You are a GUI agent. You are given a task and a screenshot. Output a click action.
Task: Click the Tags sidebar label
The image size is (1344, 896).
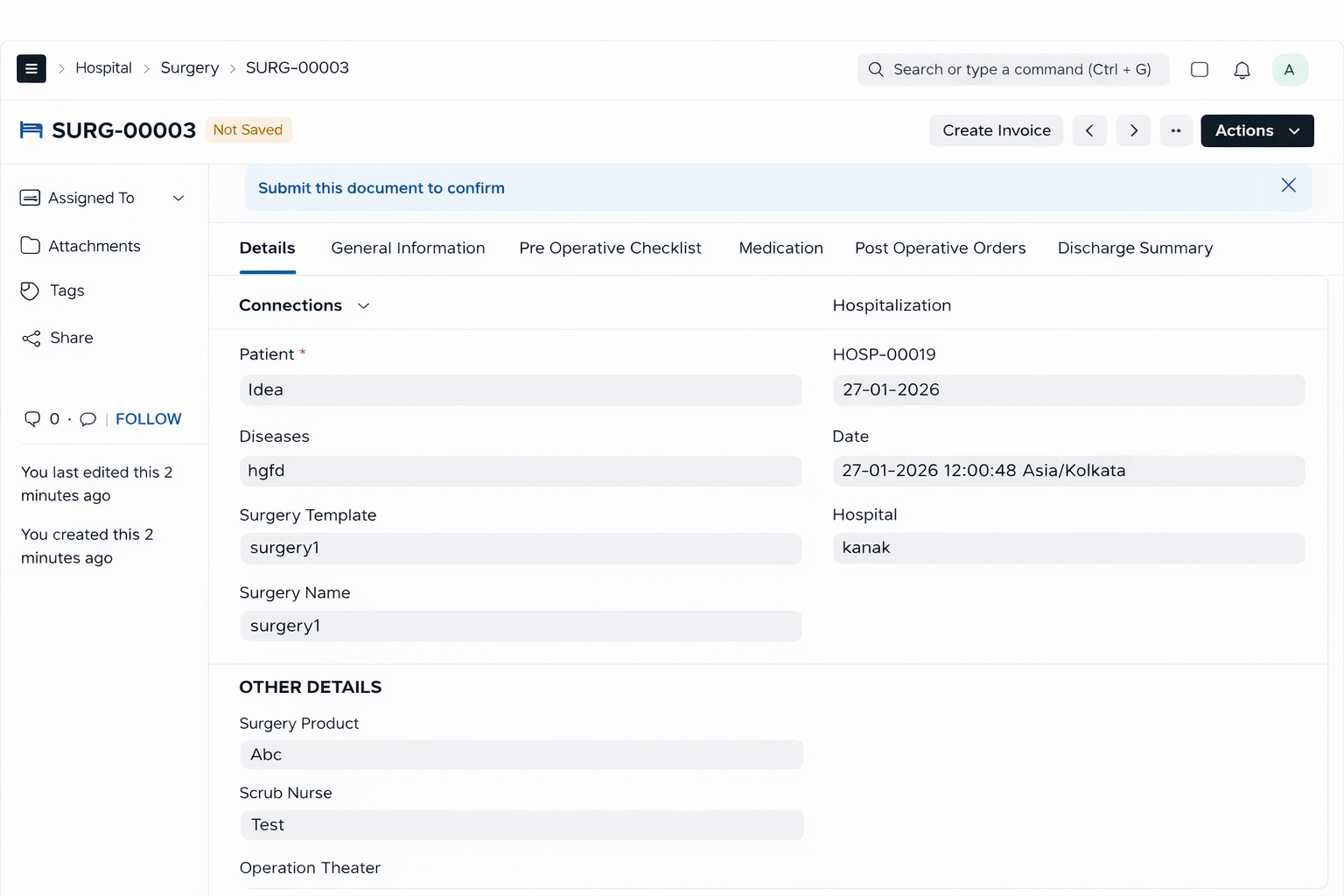(67, 290)
